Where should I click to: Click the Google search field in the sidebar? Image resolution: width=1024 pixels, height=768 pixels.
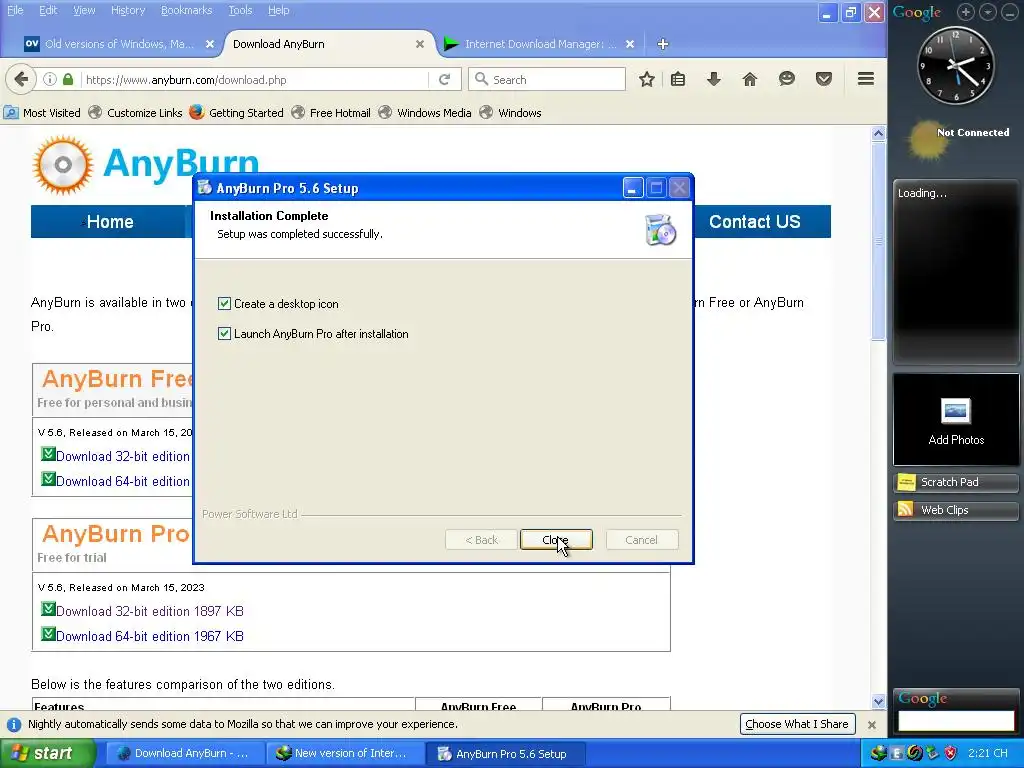click(x=956, y=721)
